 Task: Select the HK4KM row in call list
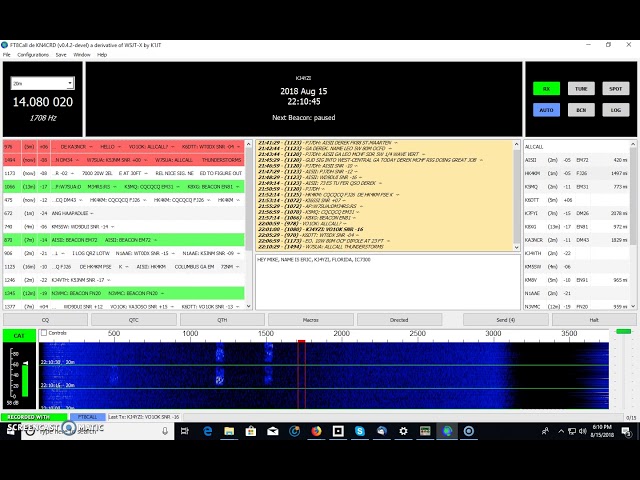coord(576,173)
